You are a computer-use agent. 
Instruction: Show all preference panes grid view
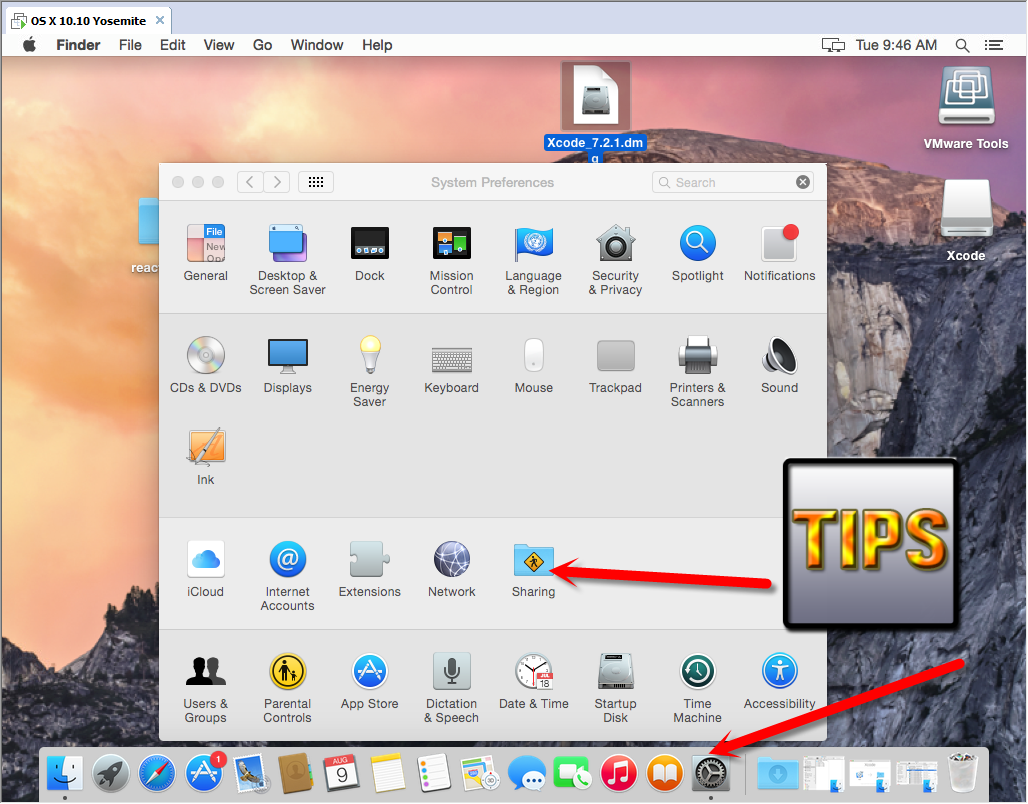(x=315, y=181)
